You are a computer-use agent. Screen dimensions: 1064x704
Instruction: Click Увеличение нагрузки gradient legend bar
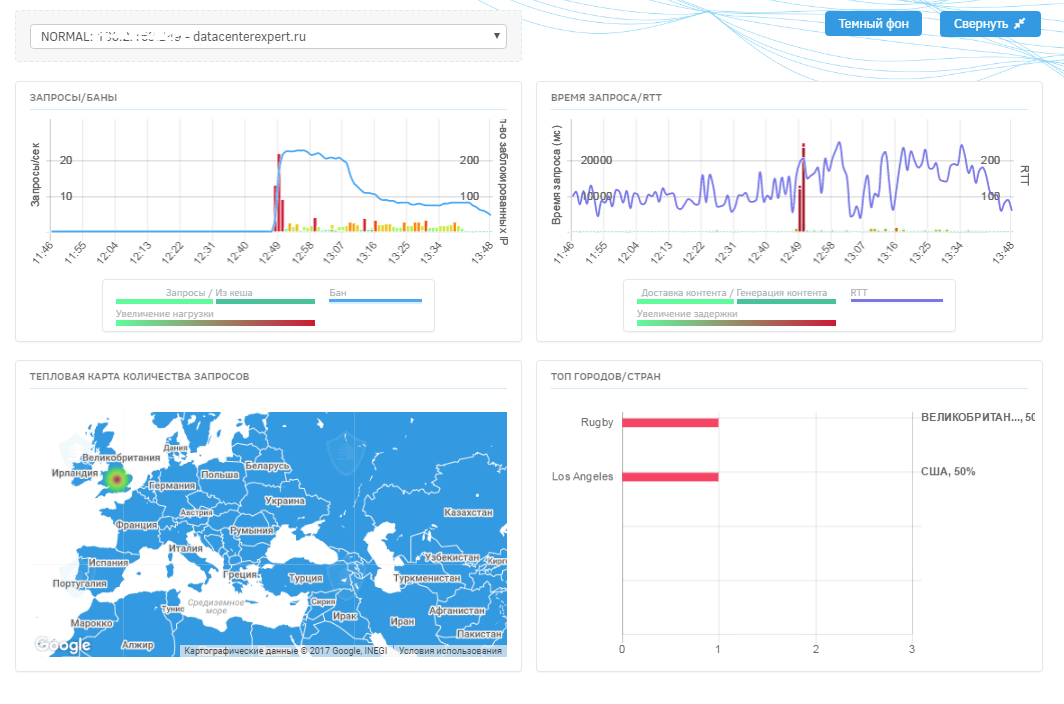[x=215, y=322]
